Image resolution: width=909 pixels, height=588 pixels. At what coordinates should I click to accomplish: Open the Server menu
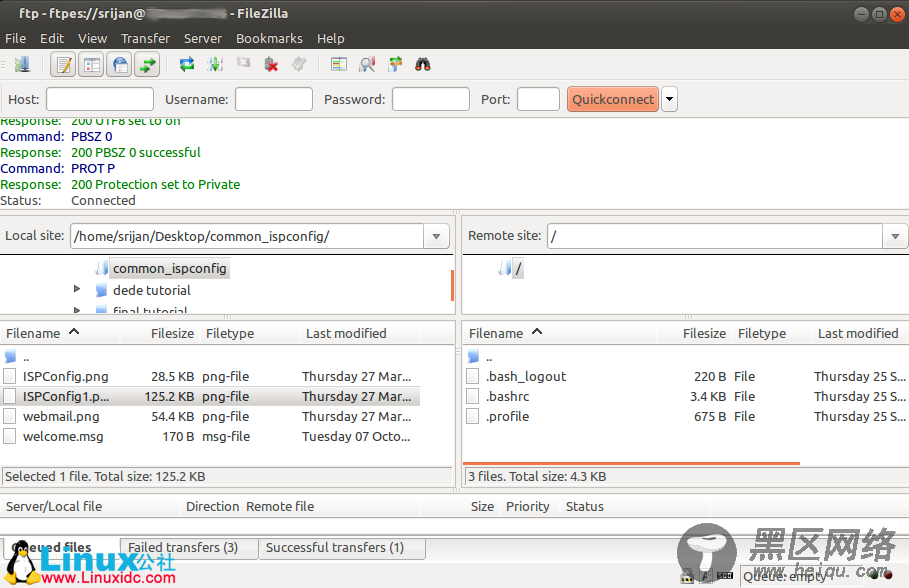tap(203, 38)
